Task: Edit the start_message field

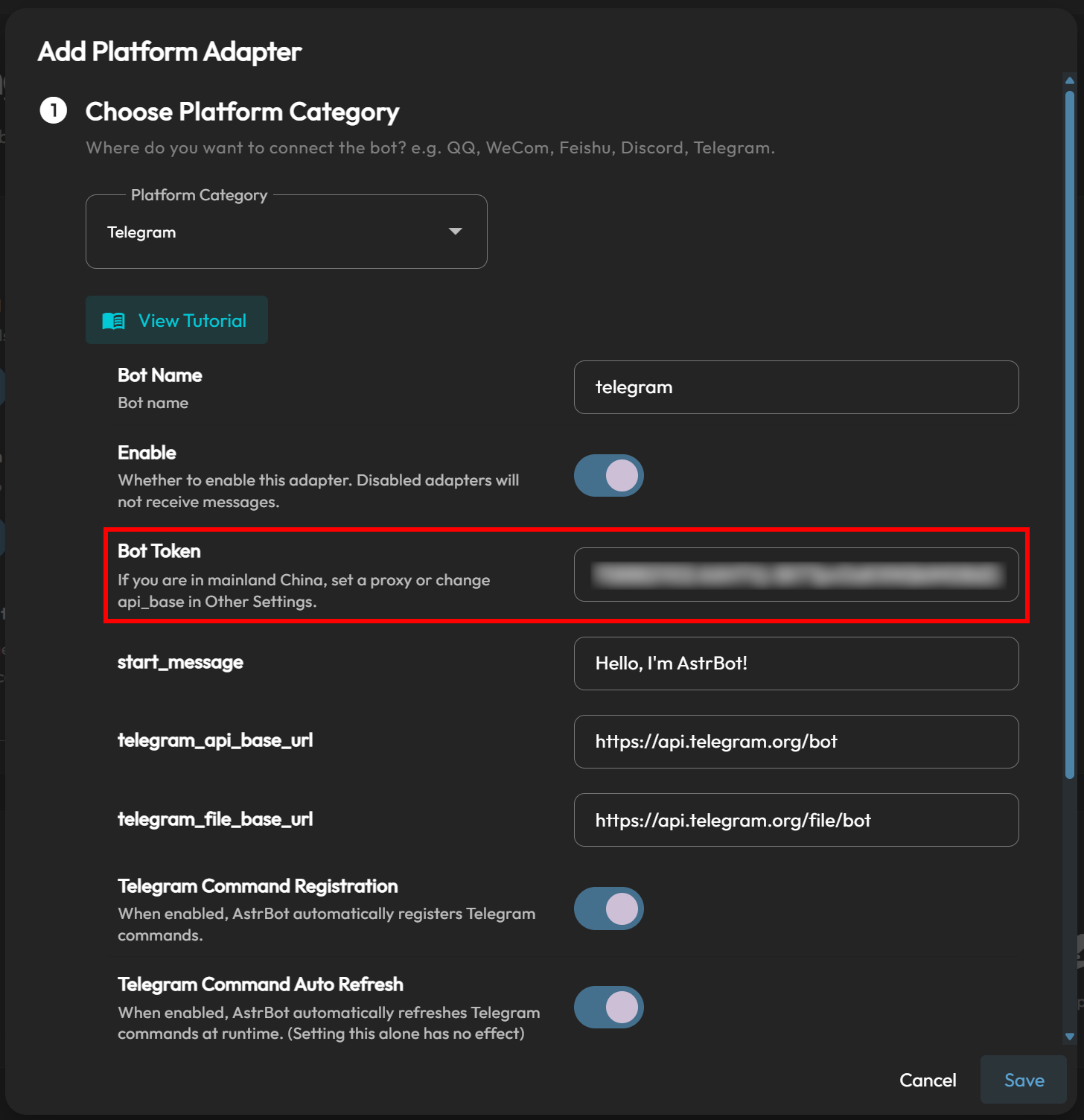Action: coord(796,664)
